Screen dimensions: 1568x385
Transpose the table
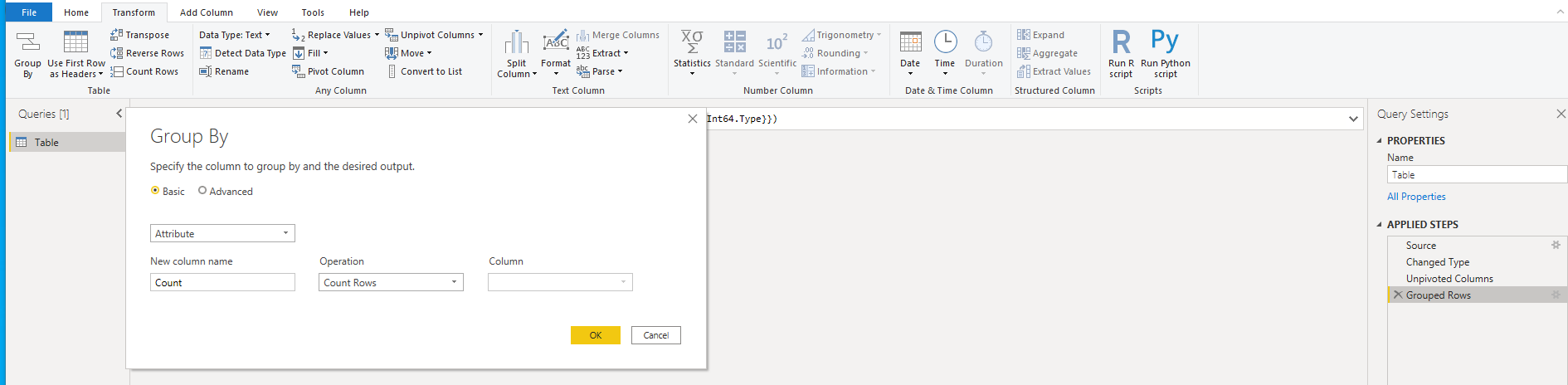point(139,35)
